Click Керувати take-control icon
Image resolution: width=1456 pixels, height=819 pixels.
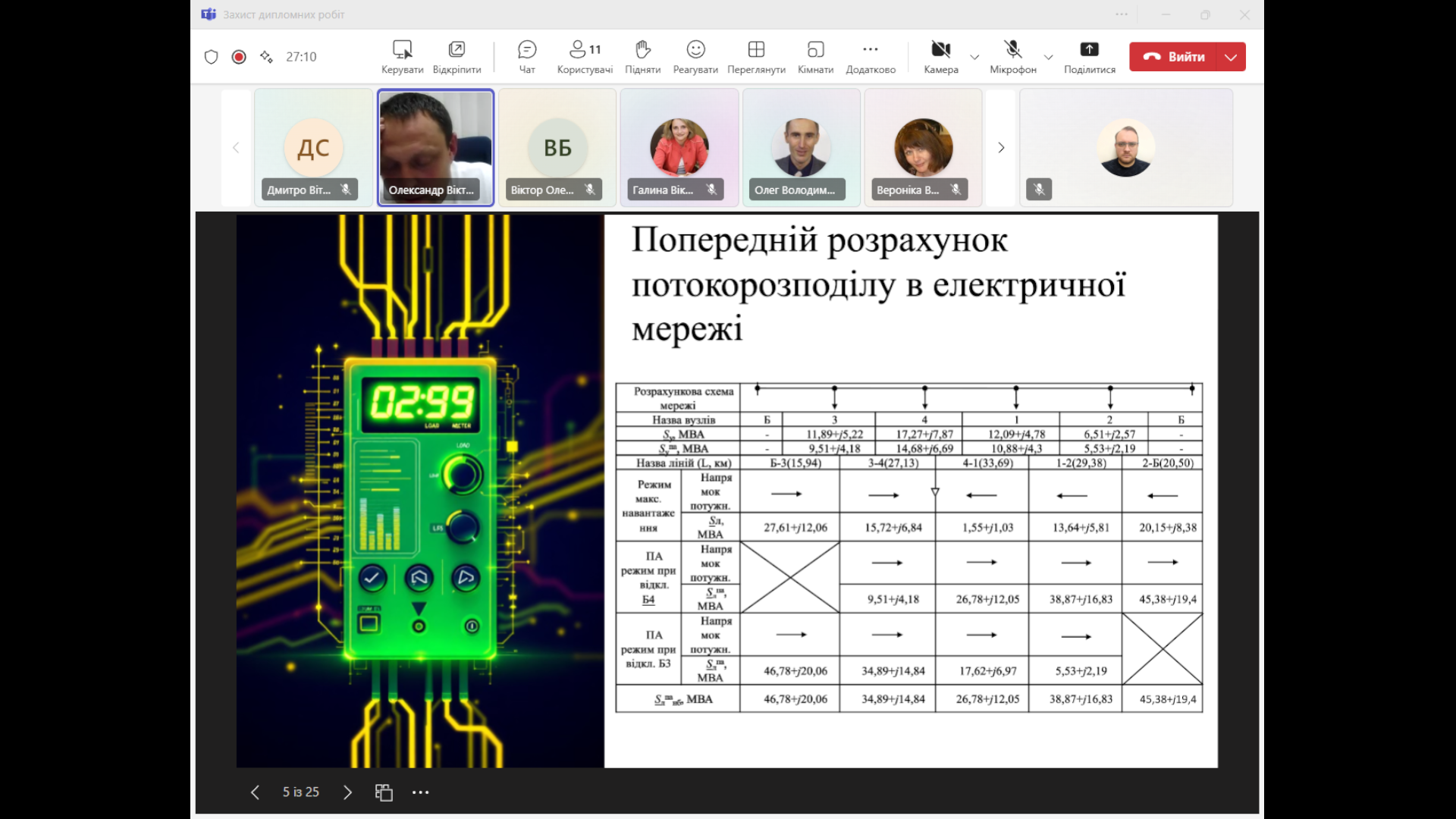click(402, 57)
